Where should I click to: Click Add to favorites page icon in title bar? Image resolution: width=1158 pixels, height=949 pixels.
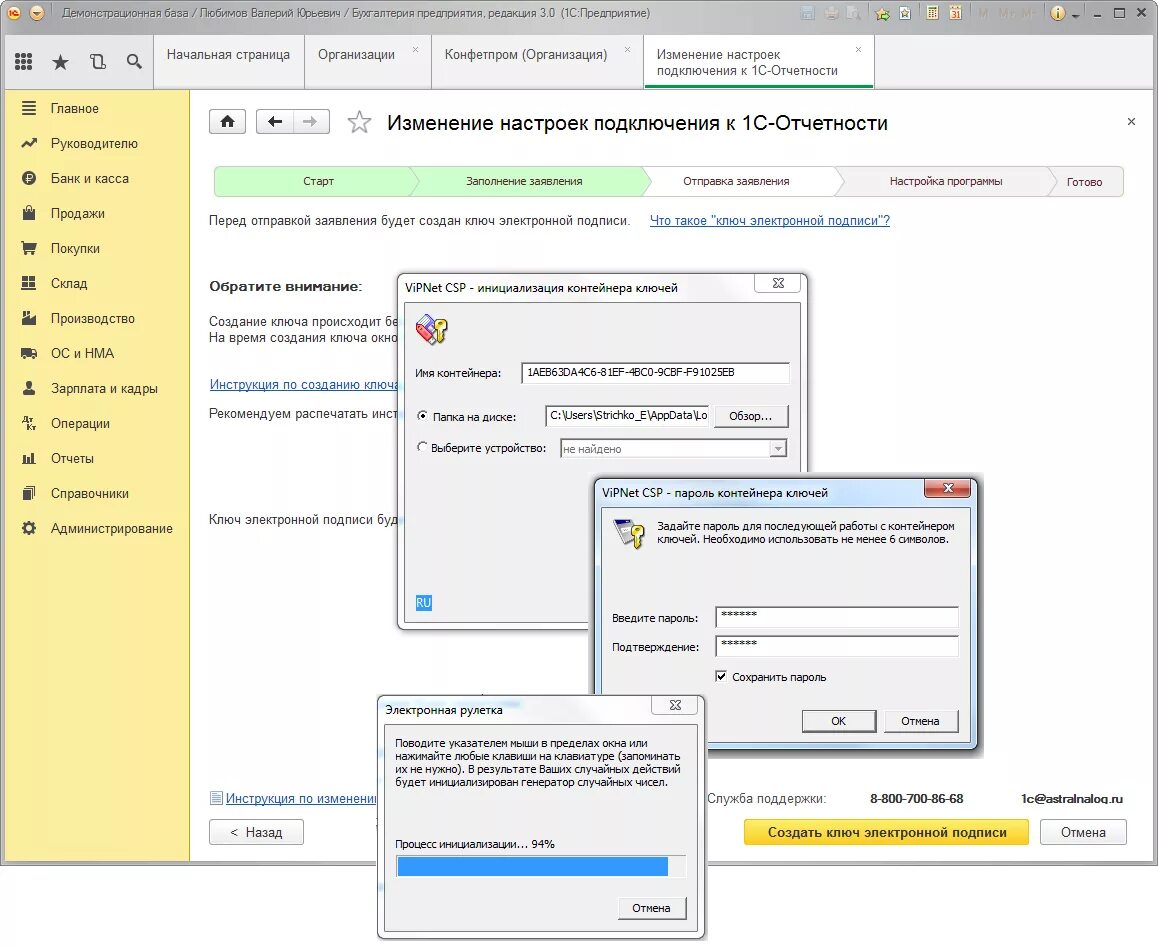pos(905,13)
